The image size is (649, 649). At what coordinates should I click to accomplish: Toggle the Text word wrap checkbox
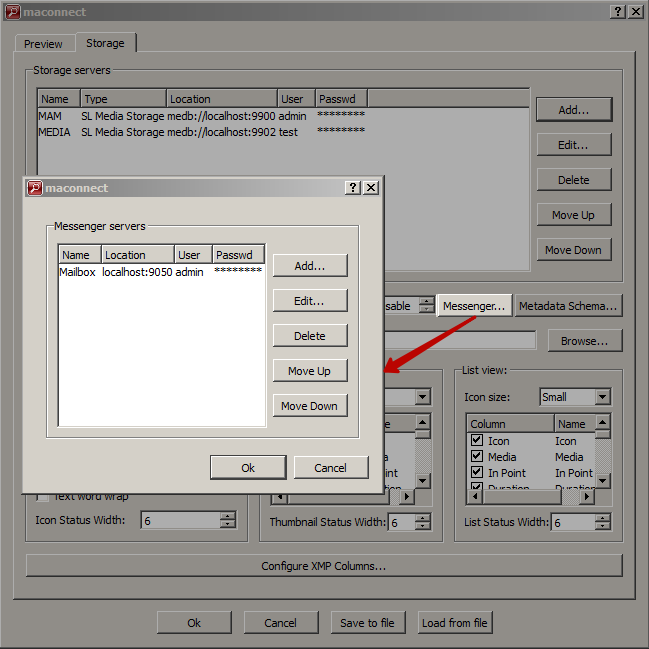pos(43,496)
